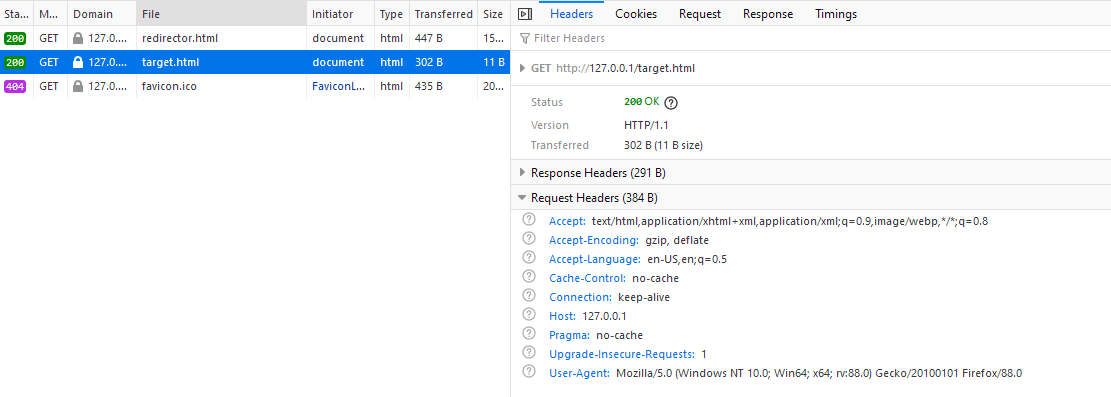Sort by the Transferred column header
Viewport: 1111px width, 397px height.
point(444,13)
